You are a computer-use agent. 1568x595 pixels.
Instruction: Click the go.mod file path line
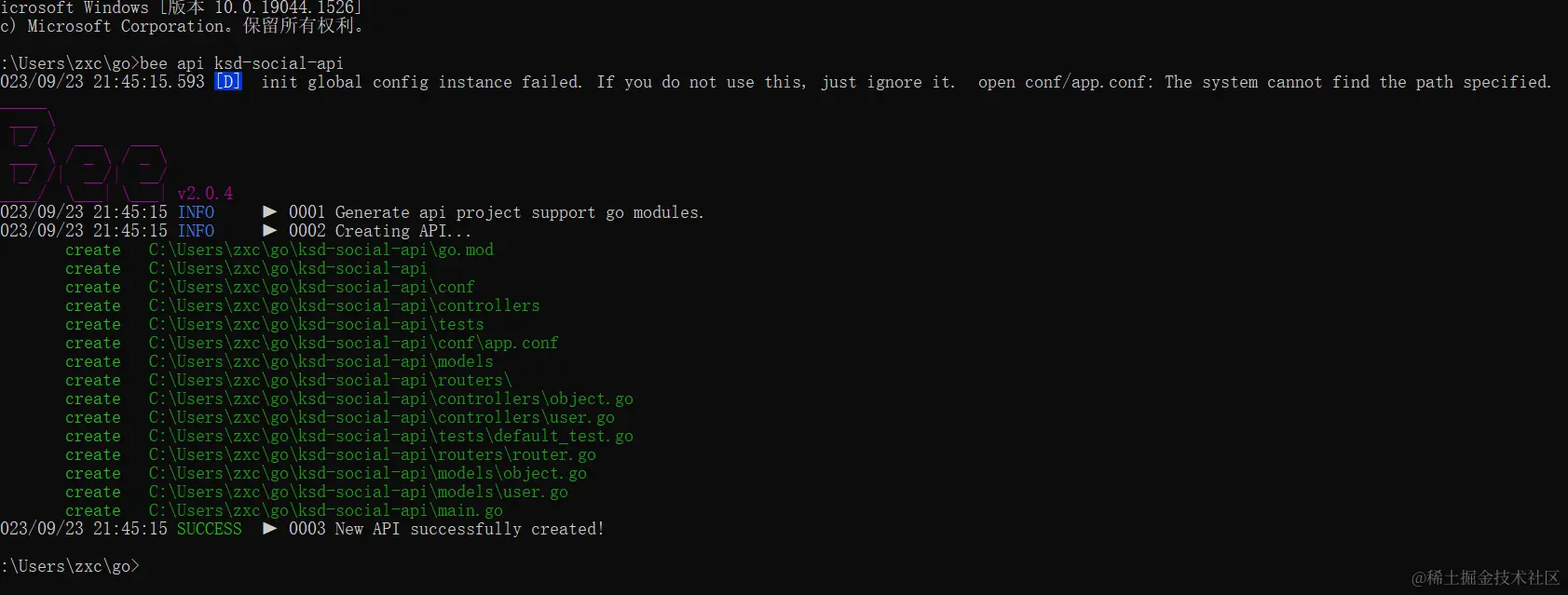coord(320,250)
